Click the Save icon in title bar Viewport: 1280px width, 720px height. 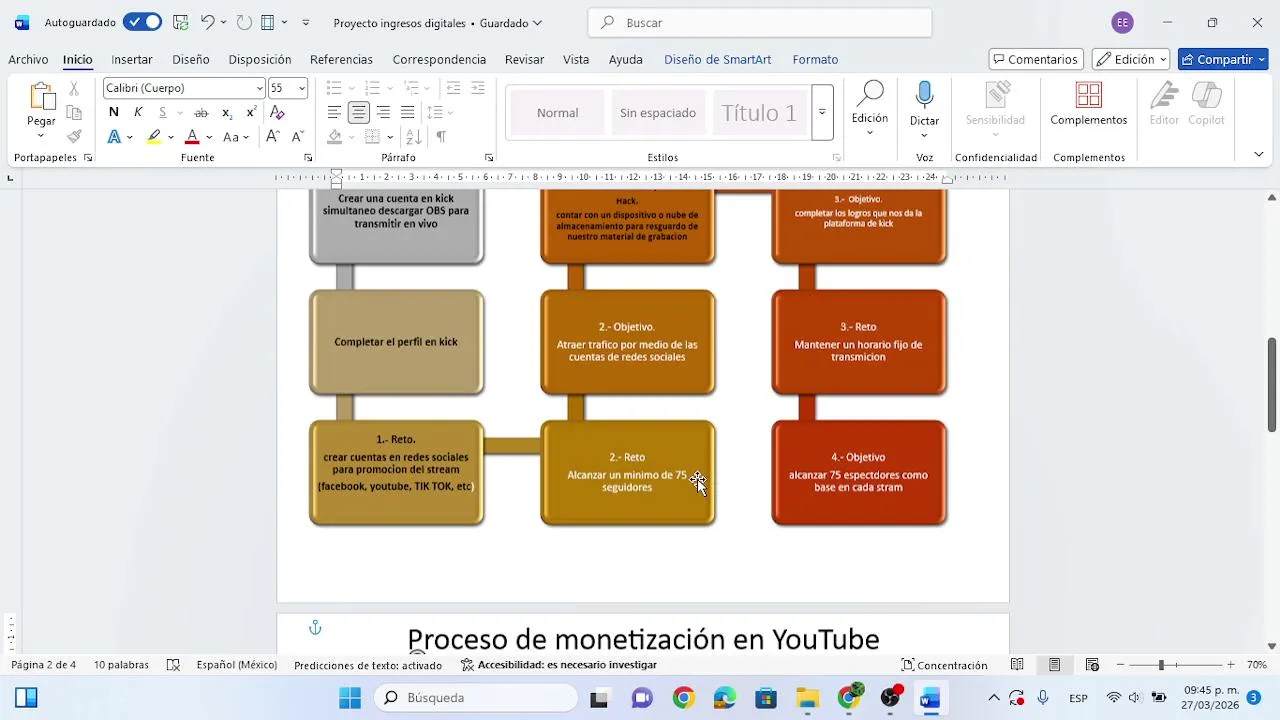(181, 22)
